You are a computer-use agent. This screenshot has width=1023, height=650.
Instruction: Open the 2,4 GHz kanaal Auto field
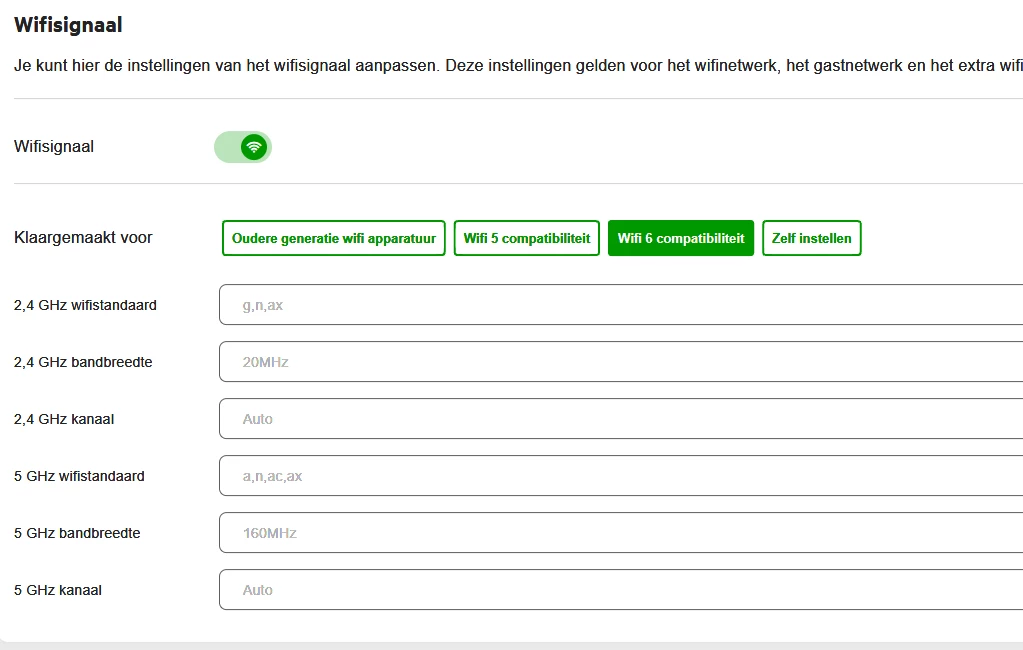(621, 419)
